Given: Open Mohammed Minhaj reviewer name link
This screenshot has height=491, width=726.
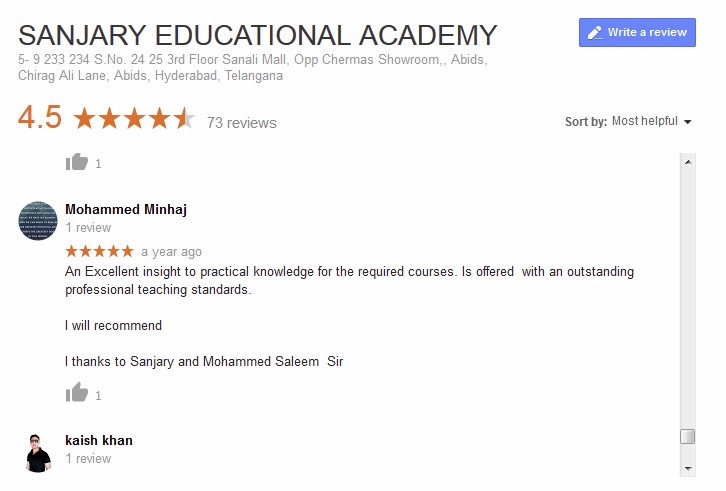Looking at the screenshot, I should [126, 209].
